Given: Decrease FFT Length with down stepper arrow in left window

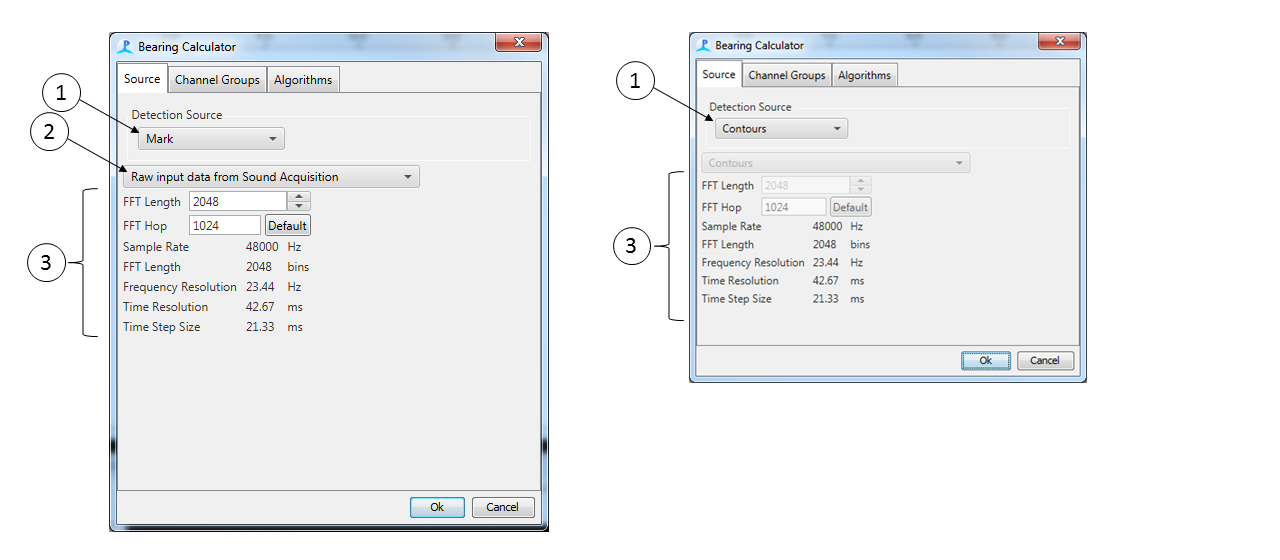Looking at the screenshot, I should pos(299,206).
